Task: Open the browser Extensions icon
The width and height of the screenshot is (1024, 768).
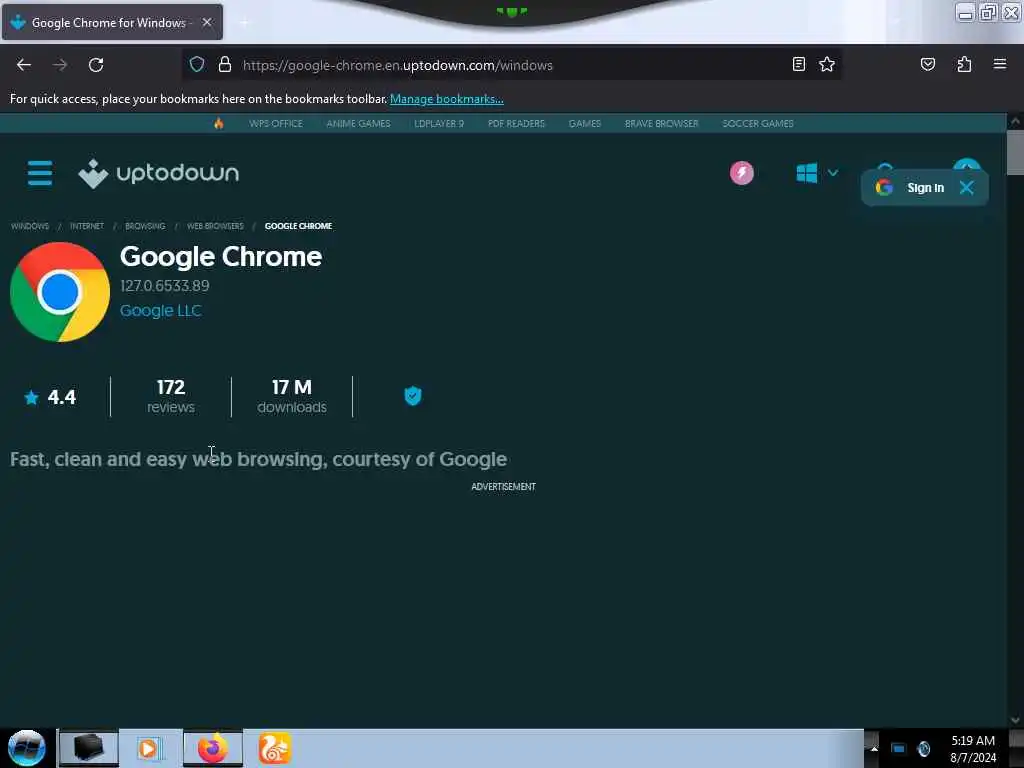Action: 964,64
